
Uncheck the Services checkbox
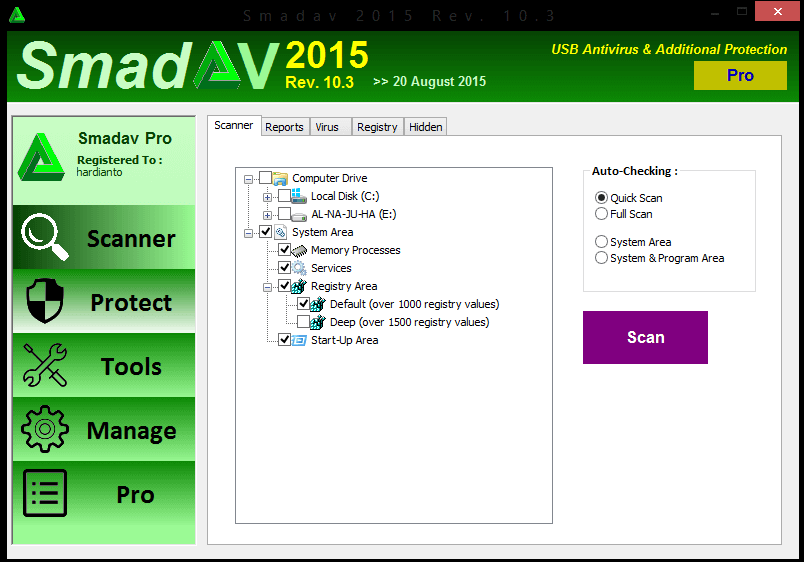pyautogui.click(x=285, y=268)
